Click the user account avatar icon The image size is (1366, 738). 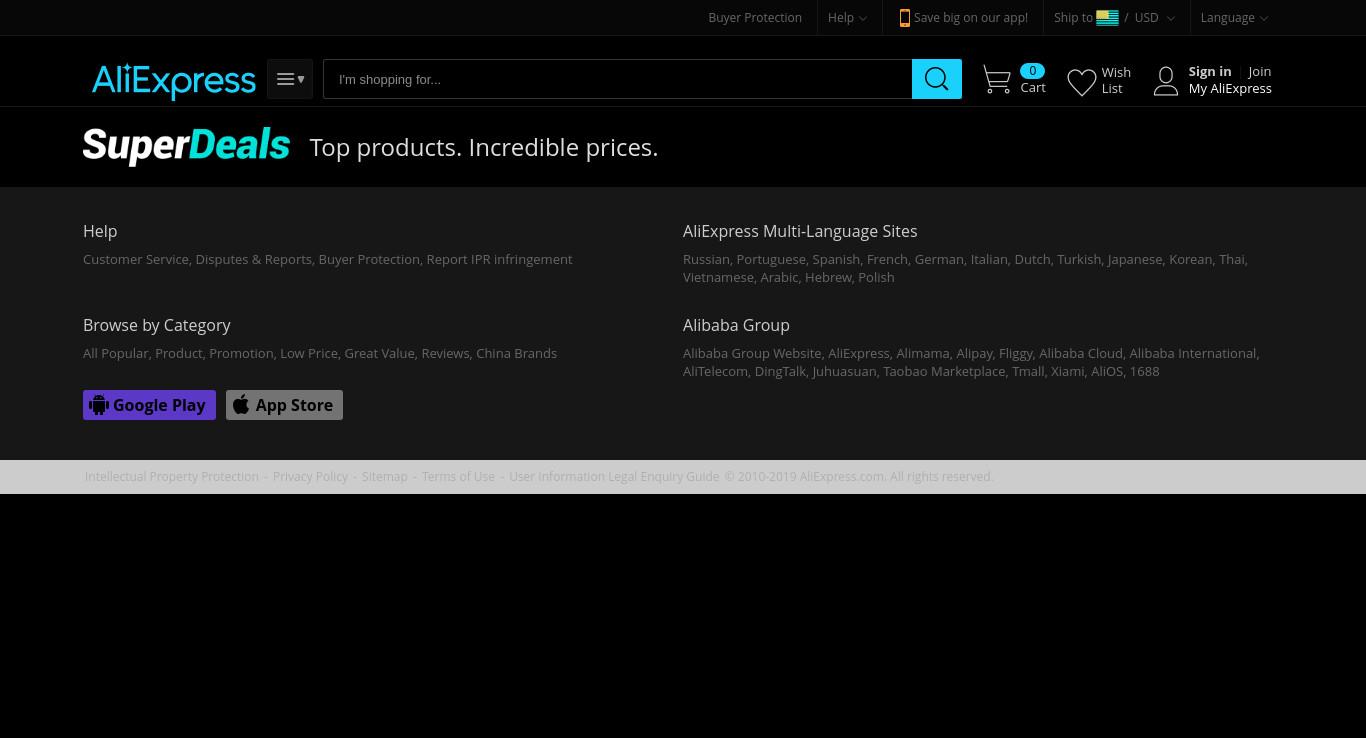pyautogui.click(x=1165, y=81)
